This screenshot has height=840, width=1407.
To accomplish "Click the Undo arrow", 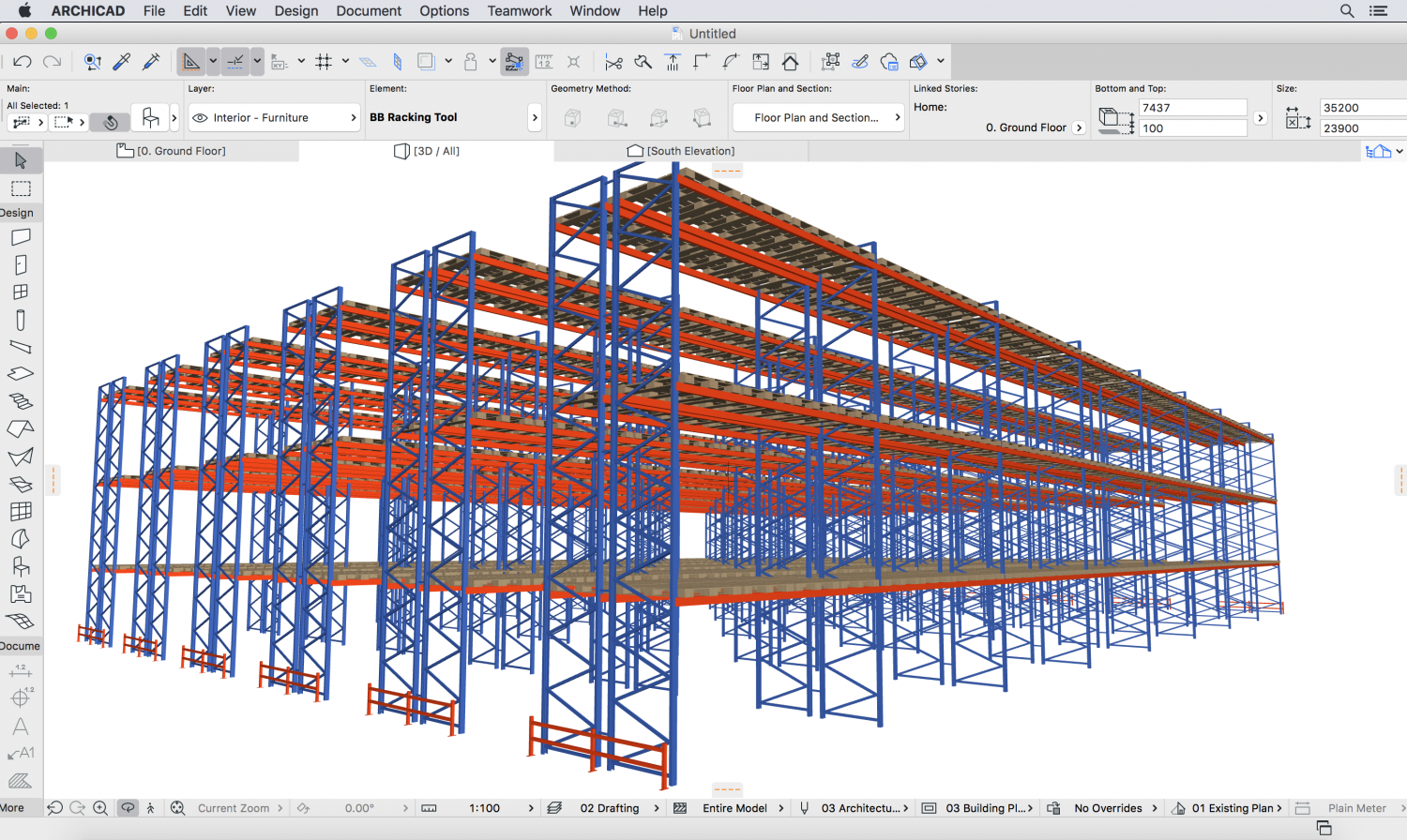I will (23, 62).
